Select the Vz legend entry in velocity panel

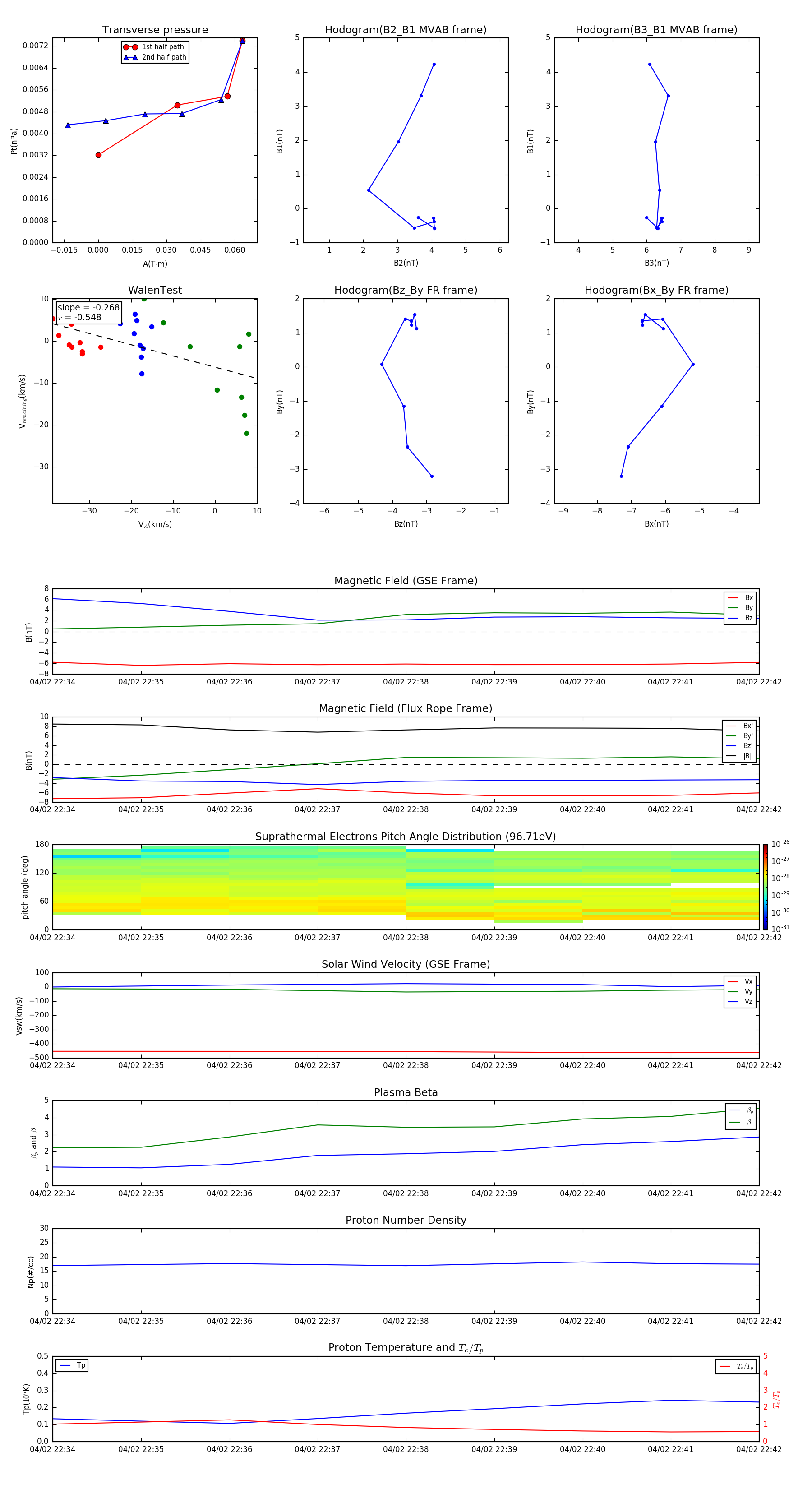point(740,1002)
